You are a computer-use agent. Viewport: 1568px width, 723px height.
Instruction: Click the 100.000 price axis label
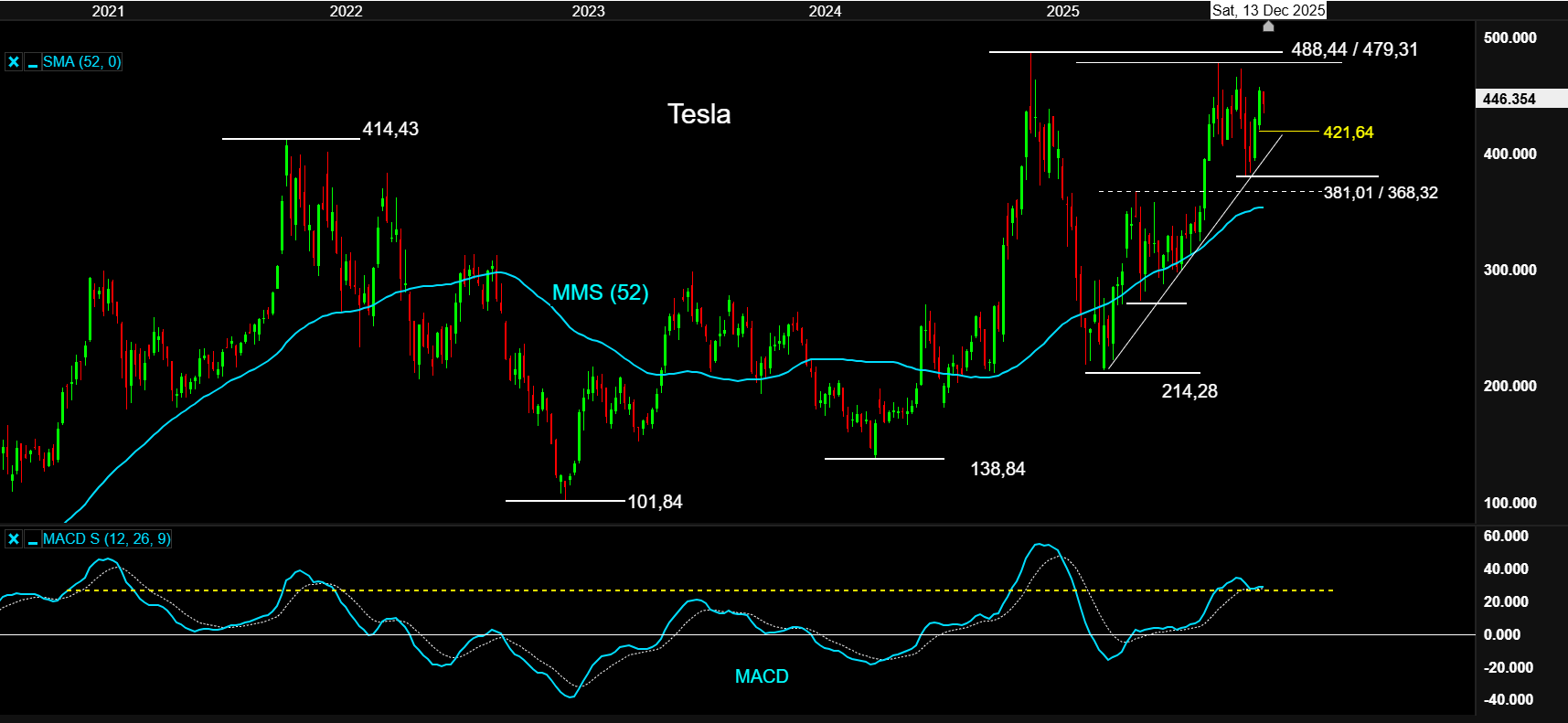point(1509,503)
